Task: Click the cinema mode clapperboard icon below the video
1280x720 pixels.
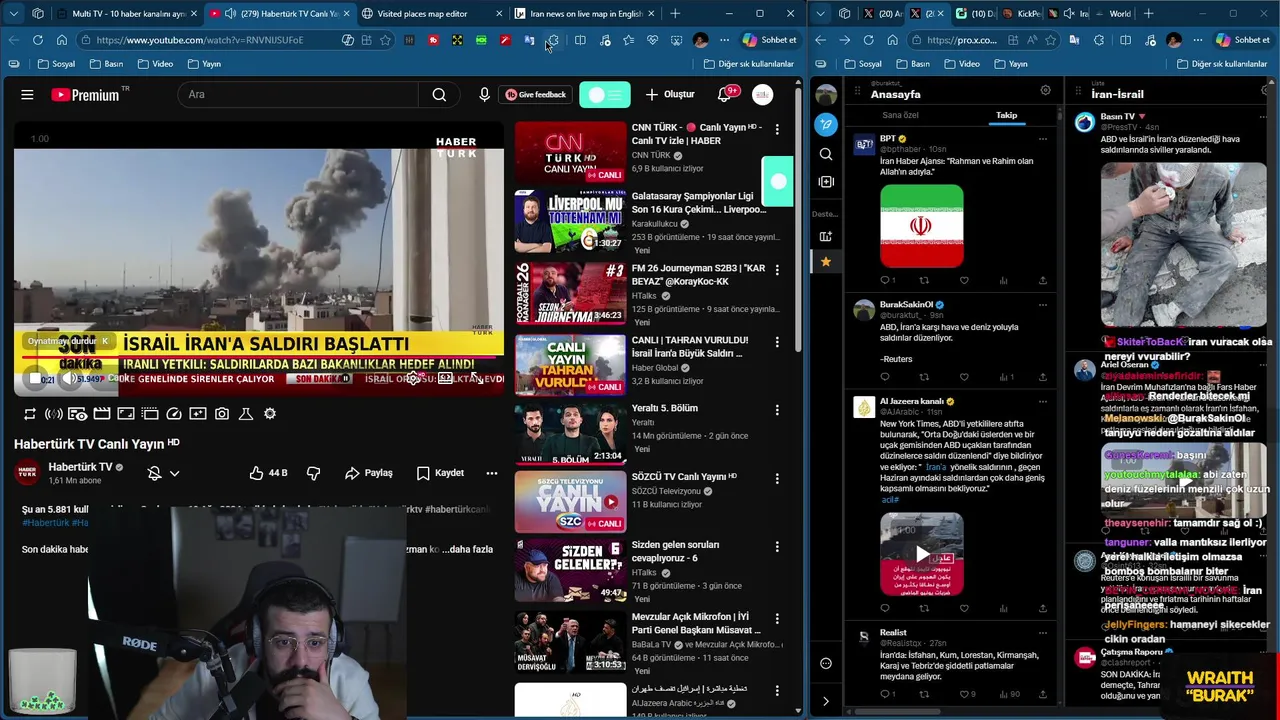Action: (x=102, y=414)
